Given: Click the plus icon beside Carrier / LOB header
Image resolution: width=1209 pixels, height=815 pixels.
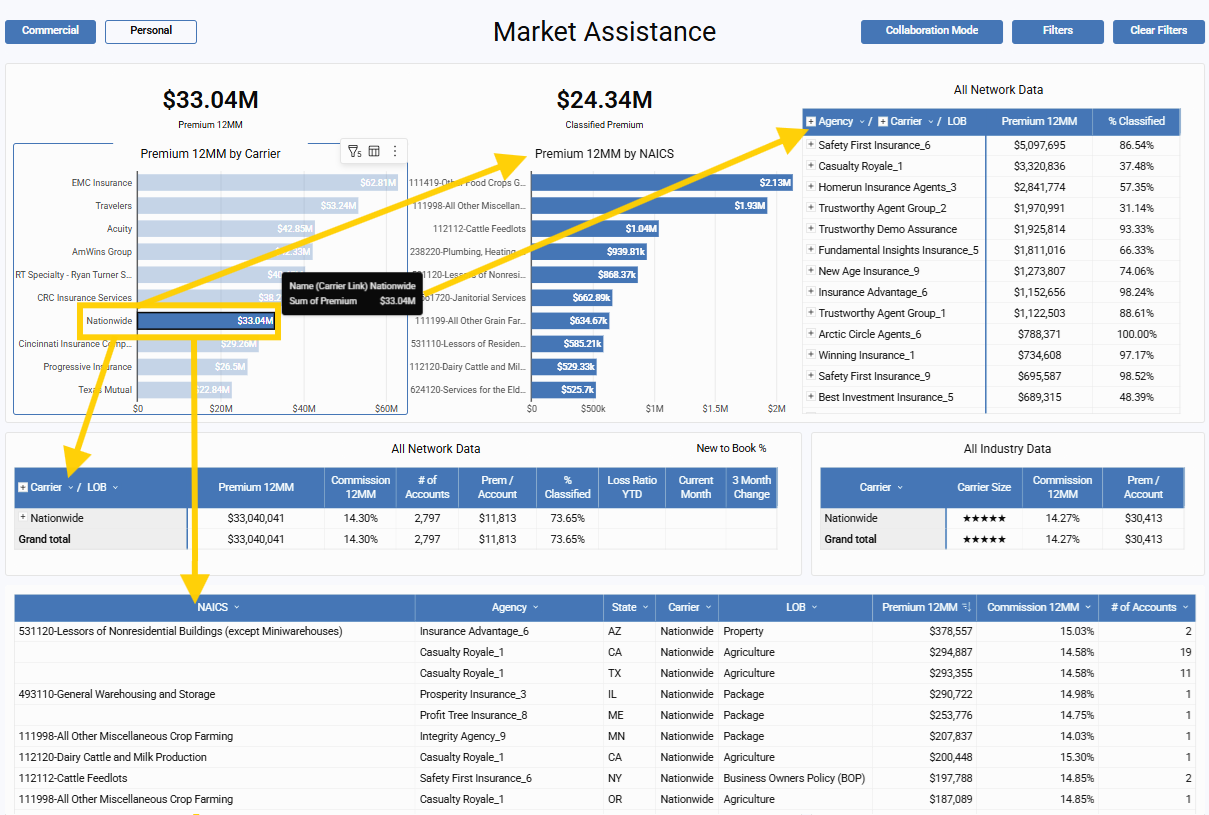Looking at the screenshot, I should pyautogui.click(x=23, y=488).
